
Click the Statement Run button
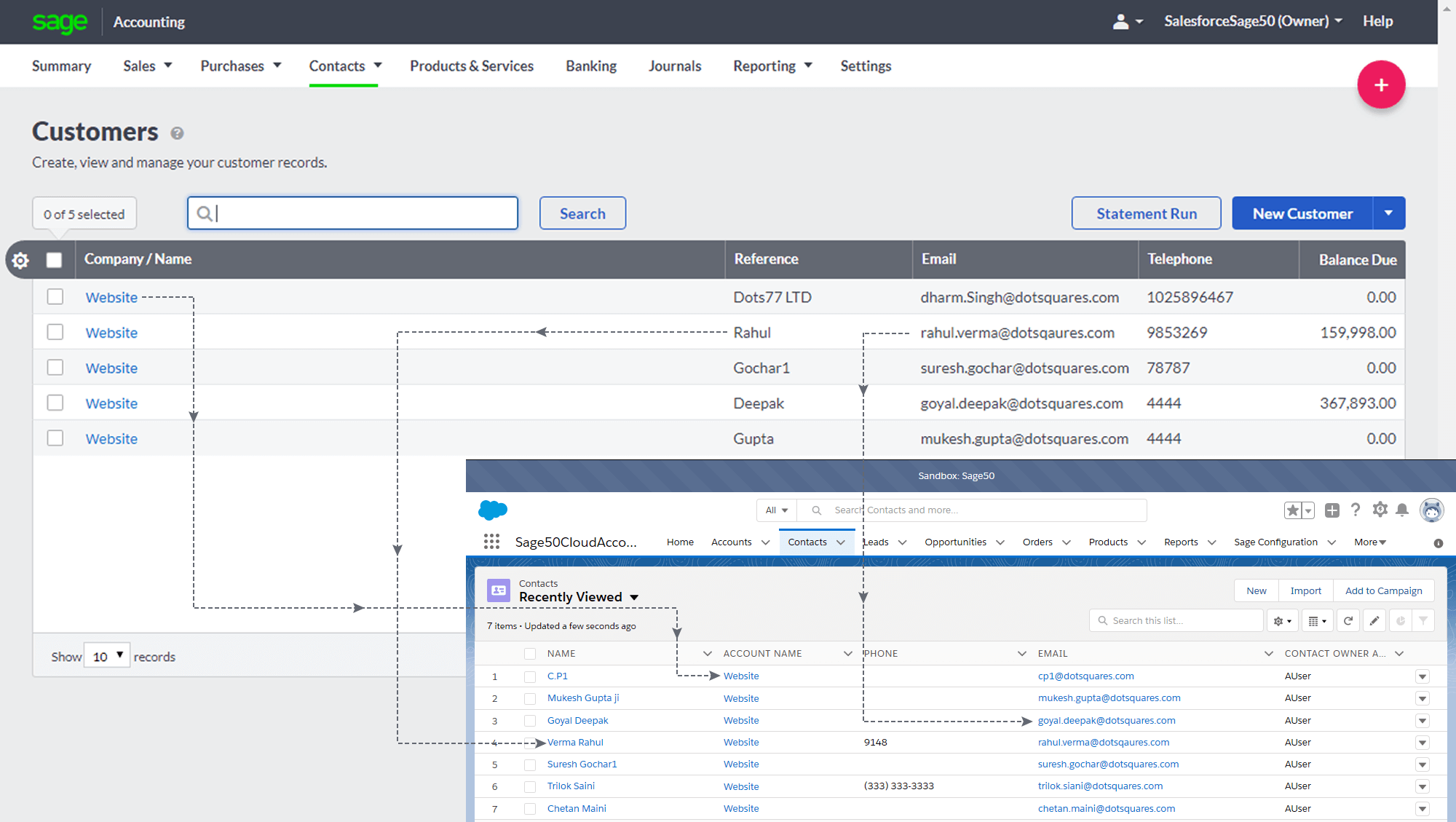(1146, 213)
